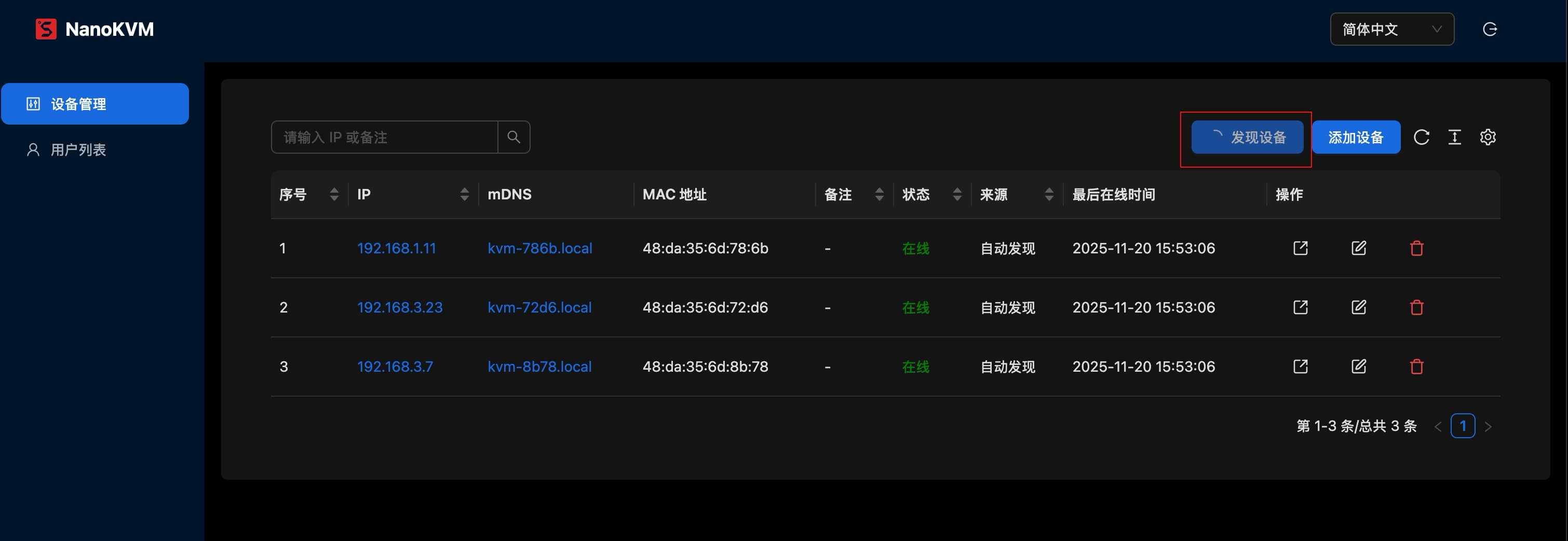
Task: Open 用户列表 in the sidebar
Action: pos(78,150)
